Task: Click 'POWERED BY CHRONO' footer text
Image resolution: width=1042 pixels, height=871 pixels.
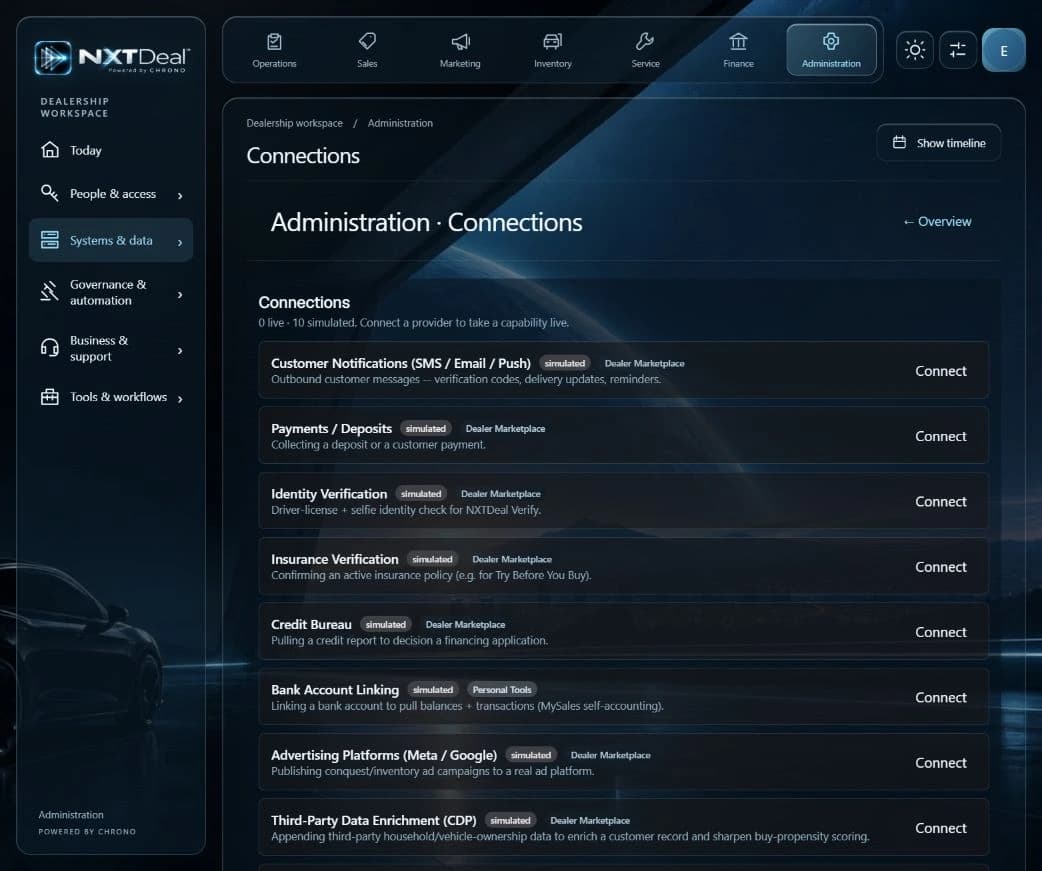Action: coord(87,831)
